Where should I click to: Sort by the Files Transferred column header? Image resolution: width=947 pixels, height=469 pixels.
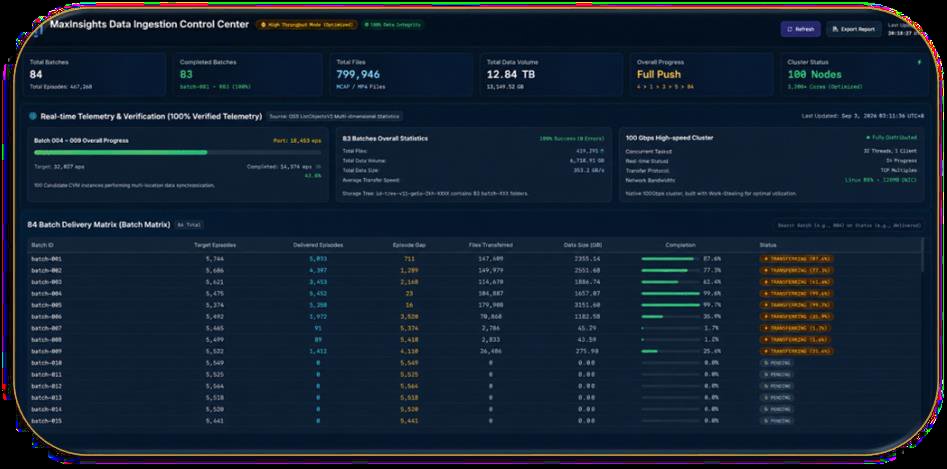(490, 245)
